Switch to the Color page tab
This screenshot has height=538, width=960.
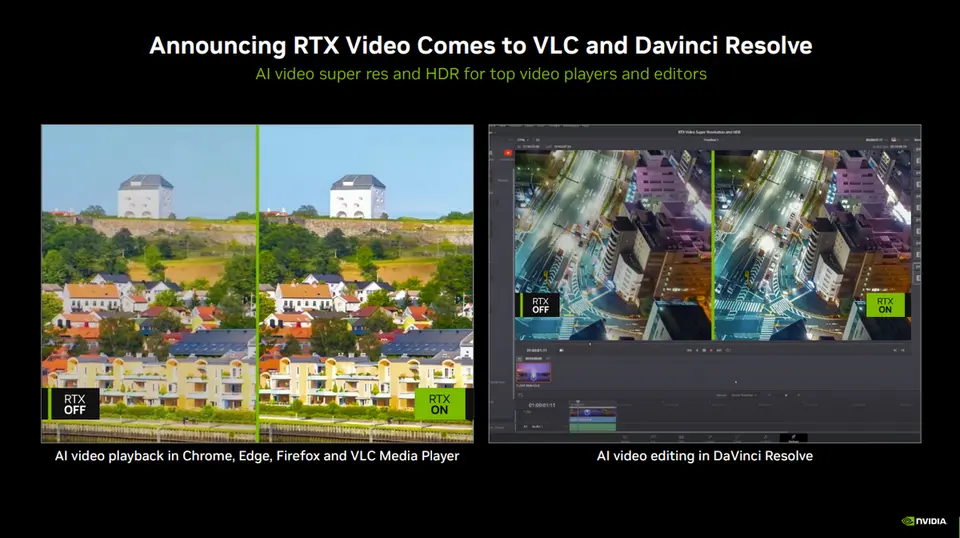pos(737,438)
